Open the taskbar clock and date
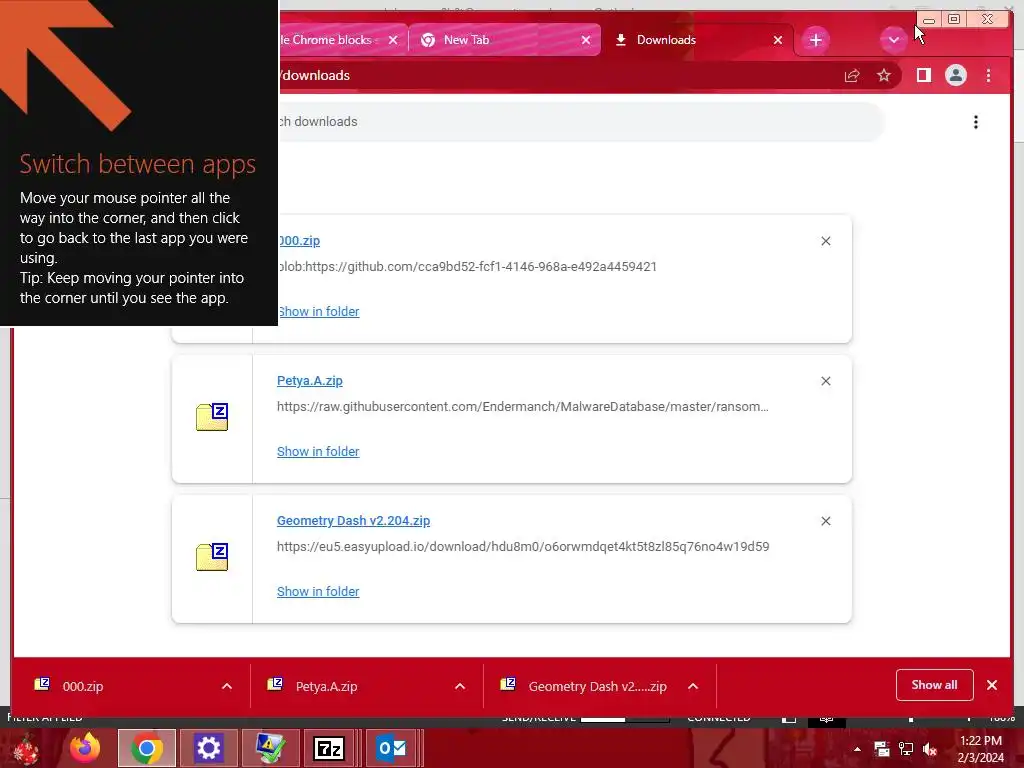1024x768 pixels. click(x=981, y=749)
